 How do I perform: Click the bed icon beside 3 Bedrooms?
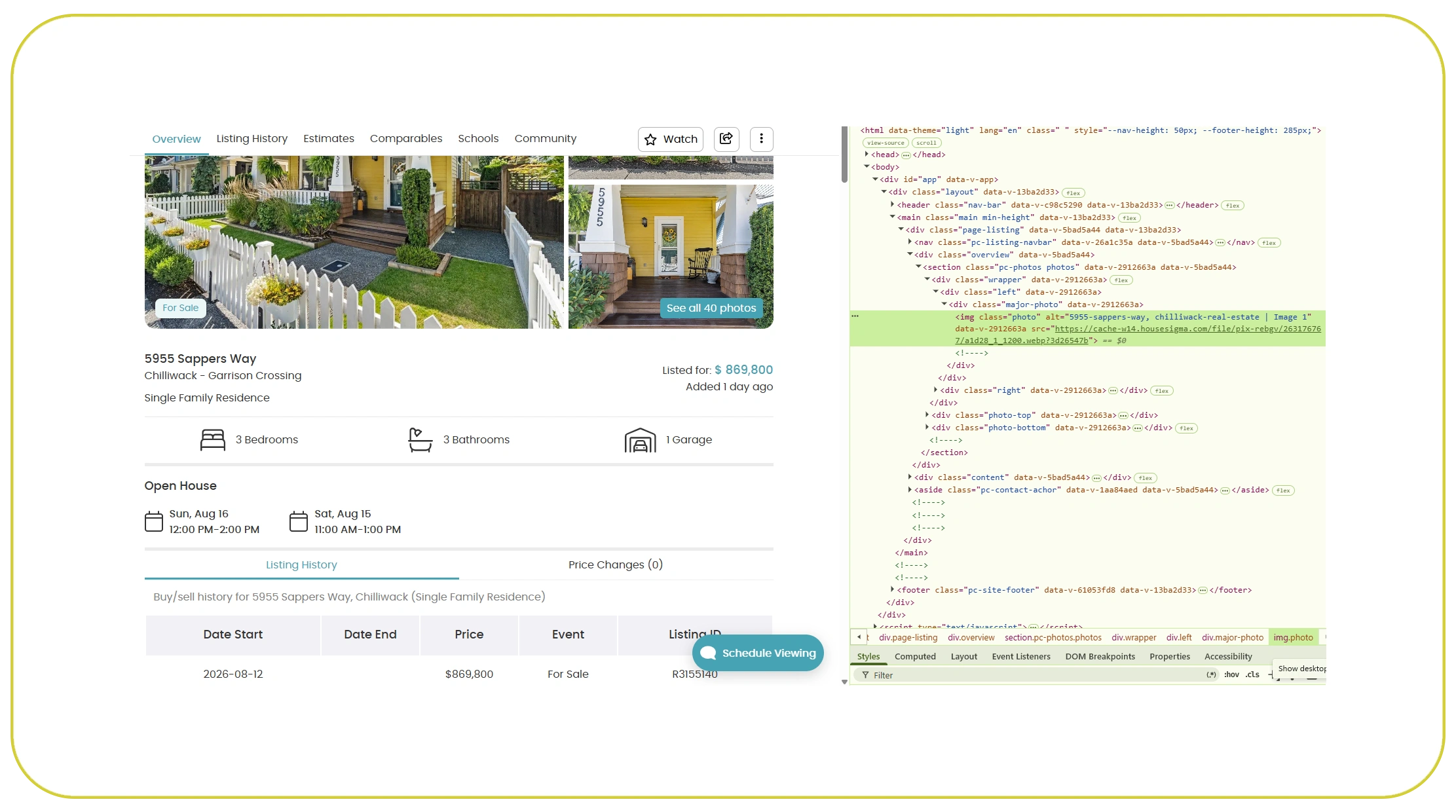click(x=212, y=440)
